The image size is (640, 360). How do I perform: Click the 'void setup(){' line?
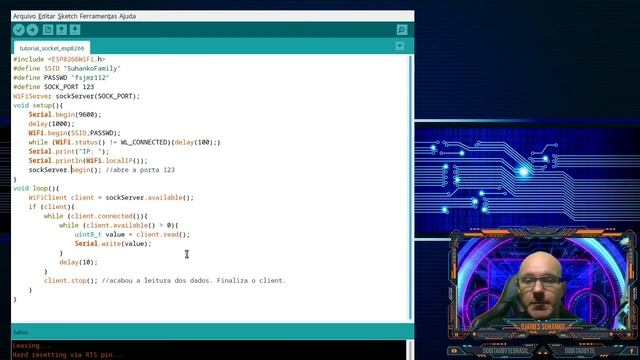[x=38, y=105]
